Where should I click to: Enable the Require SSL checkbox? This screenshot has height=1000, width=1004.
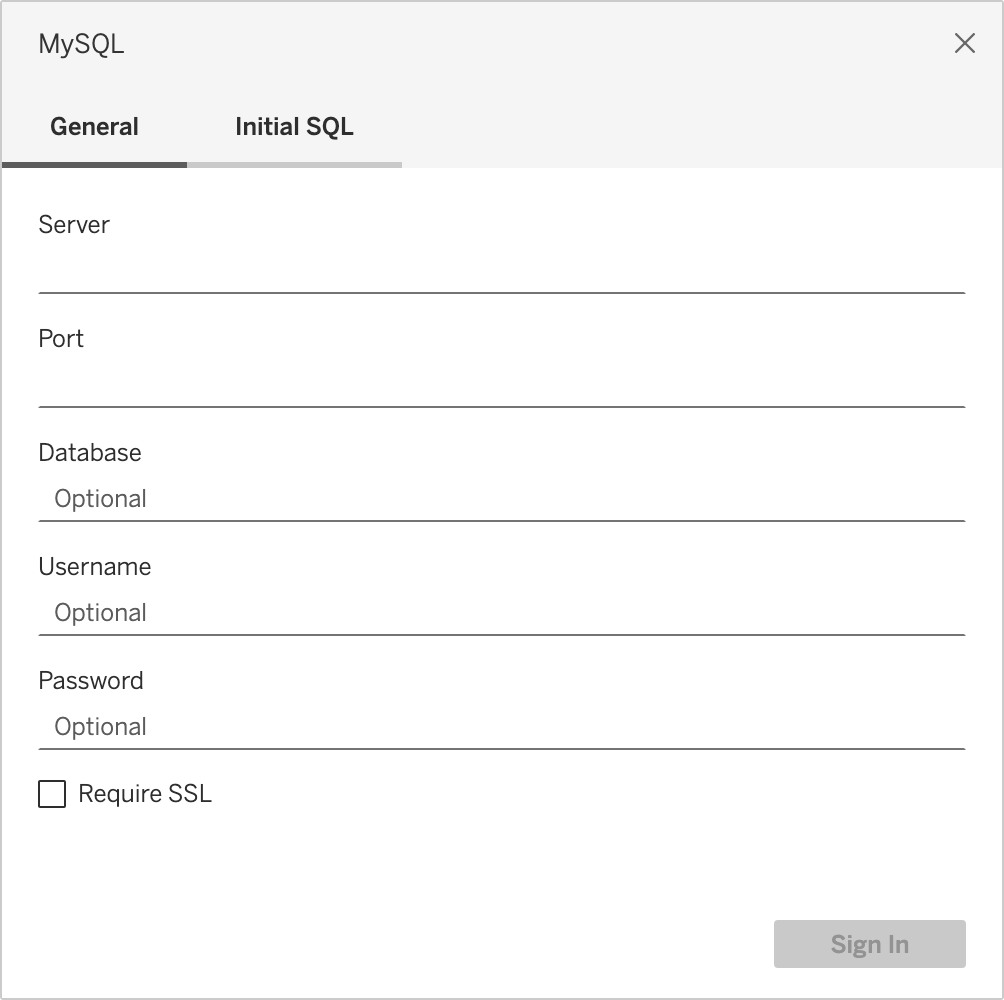click(x=52, y=794)
